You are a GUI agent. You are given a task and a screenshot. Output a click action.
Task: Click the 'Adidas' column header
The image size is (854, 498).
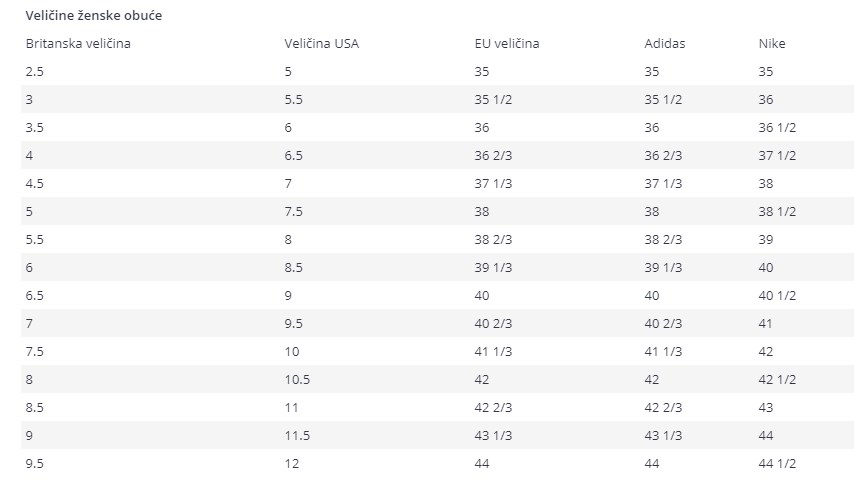(664, 44)
